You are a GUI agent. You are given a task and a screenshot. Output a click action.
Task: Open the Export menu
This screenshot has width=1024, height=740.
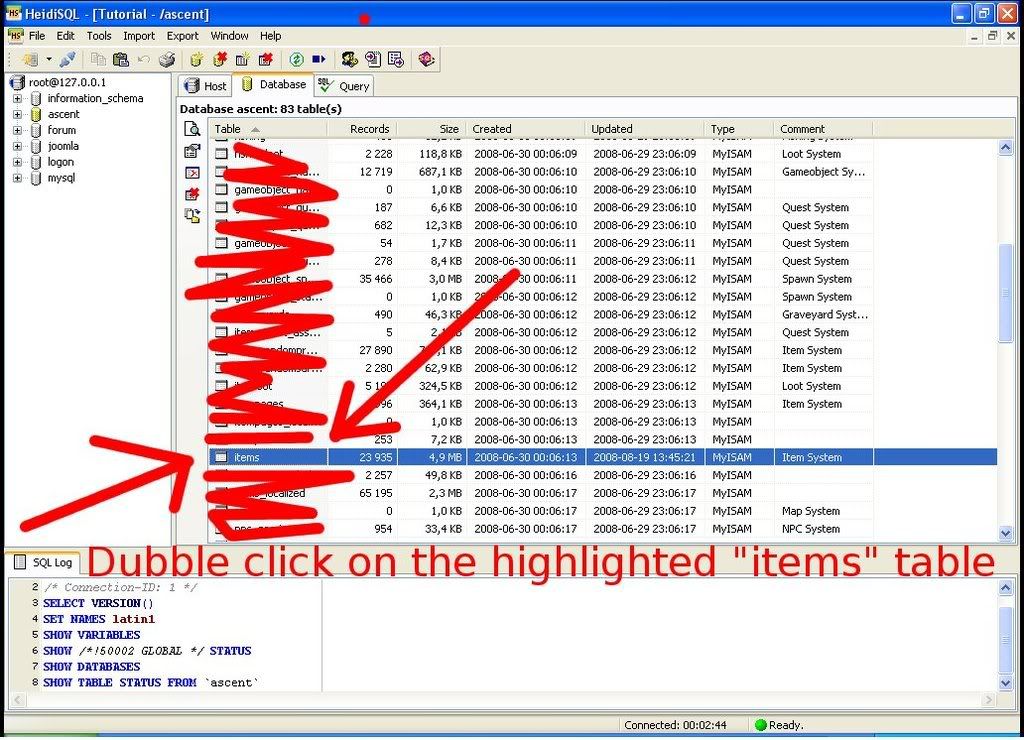(182, 36)
